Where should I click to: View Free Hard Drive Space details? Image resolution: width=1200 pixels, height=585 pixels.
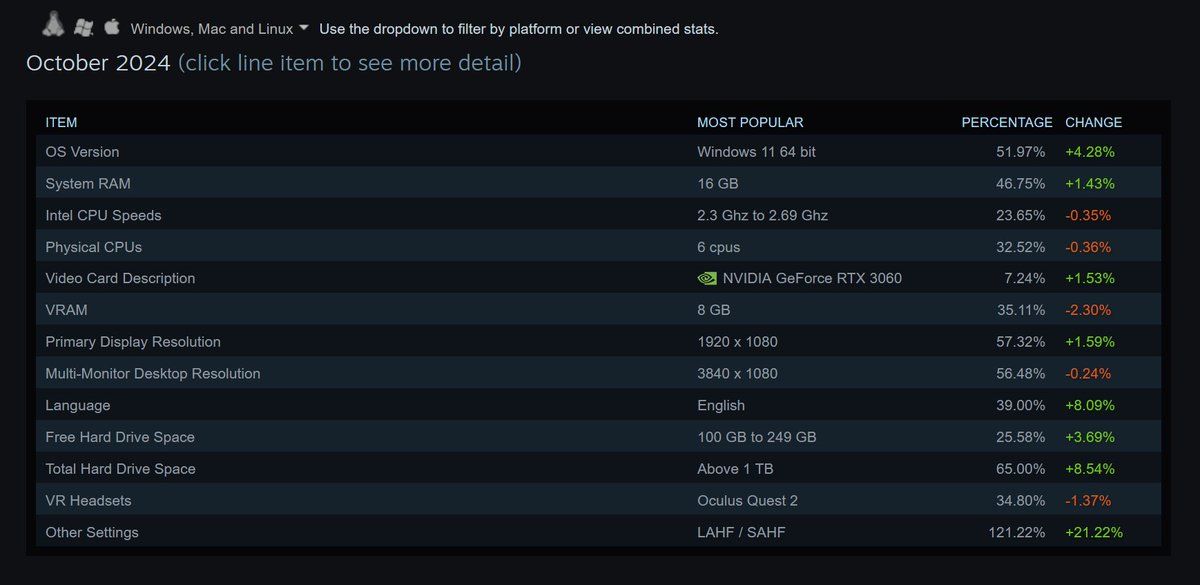[x=598, y=437]
